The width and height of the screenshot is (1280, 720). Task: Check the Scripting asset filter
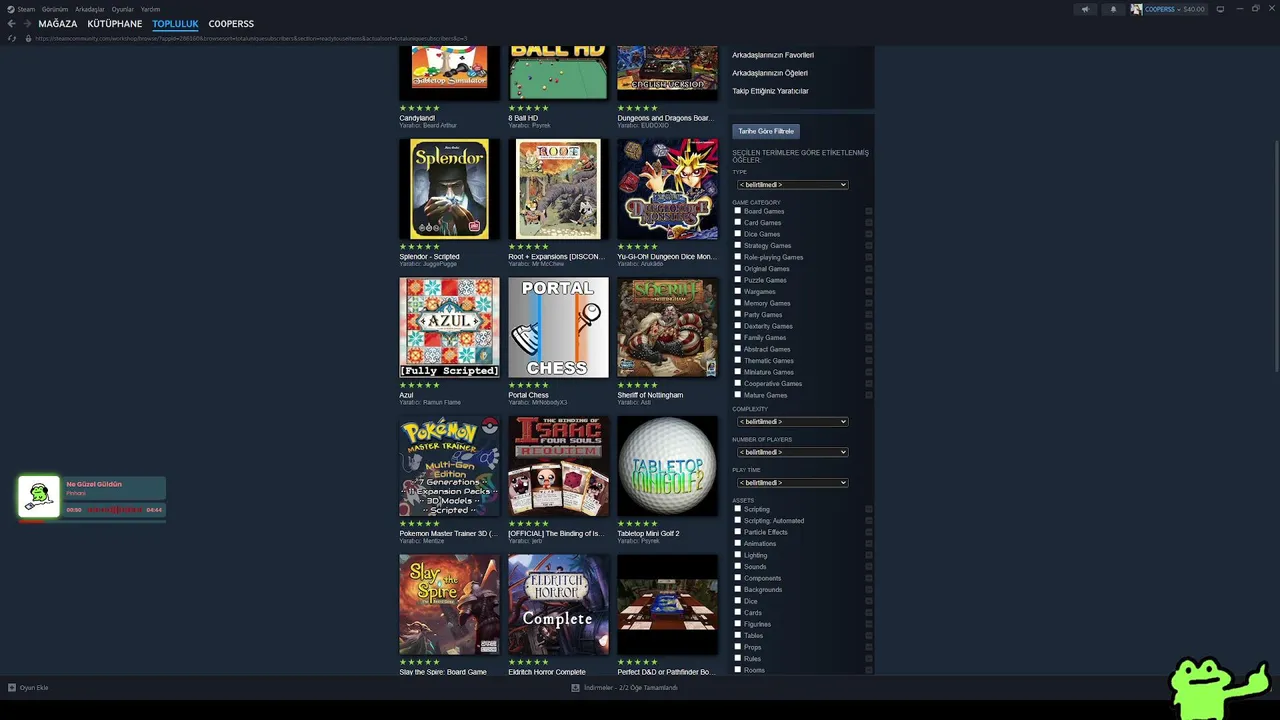[738, 509]
